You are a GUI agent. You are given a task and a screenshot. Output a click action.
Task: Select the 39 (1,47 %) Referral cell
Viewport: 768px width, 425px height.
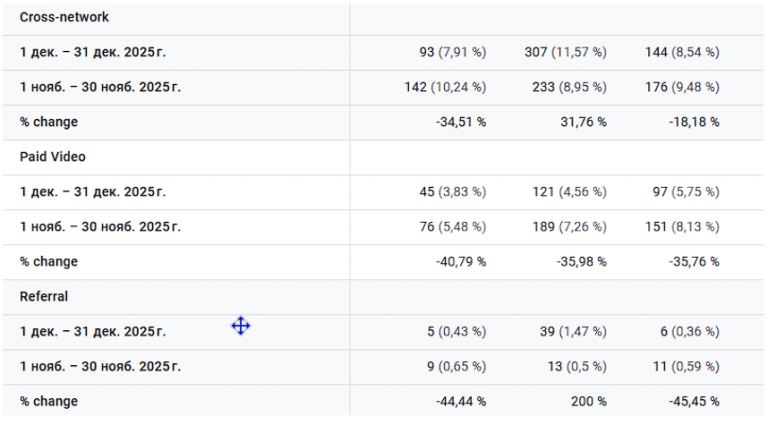point(572,332)
